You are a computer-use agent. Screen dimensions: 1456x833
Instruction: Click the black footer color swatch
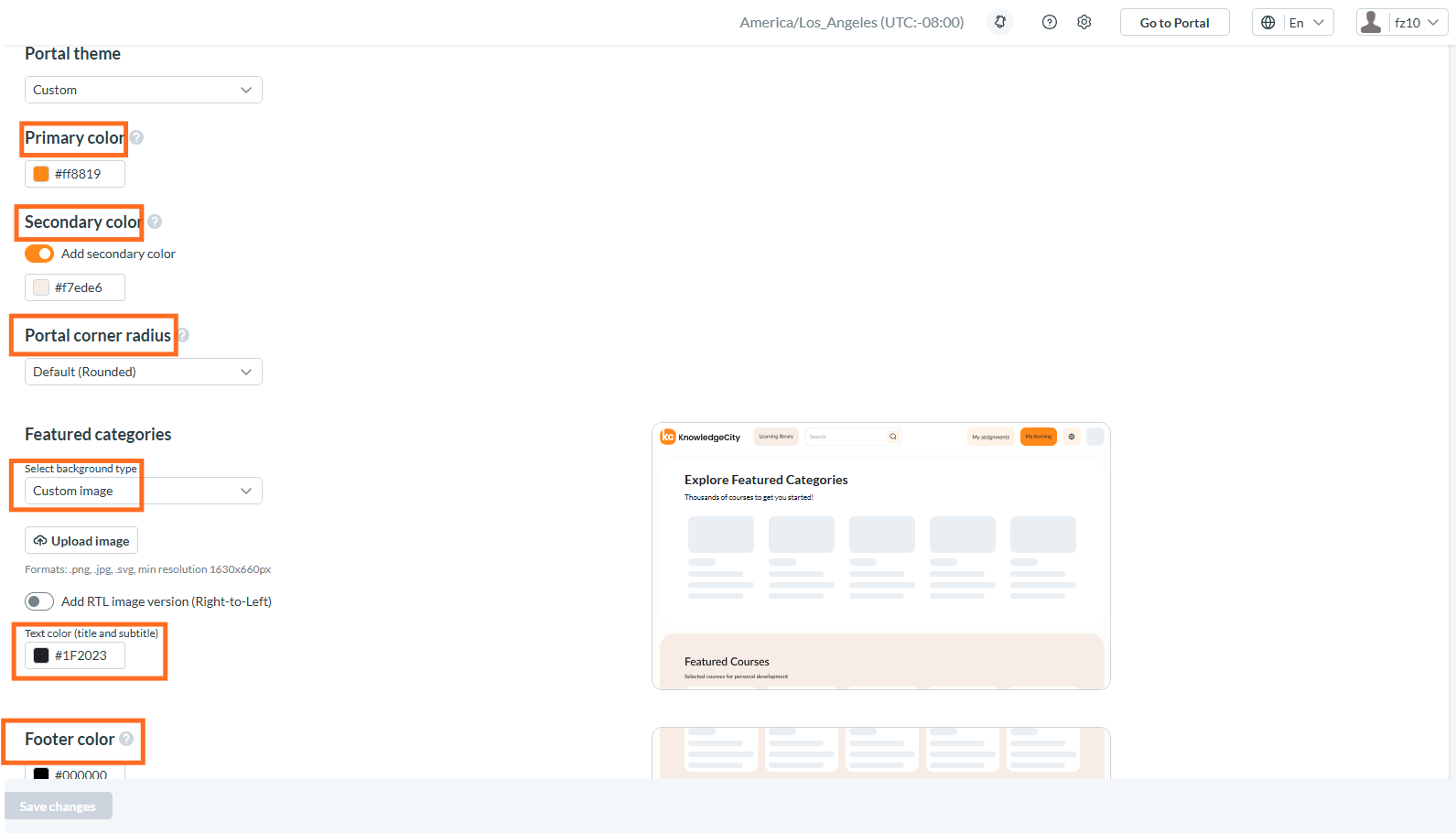point(41,773)
